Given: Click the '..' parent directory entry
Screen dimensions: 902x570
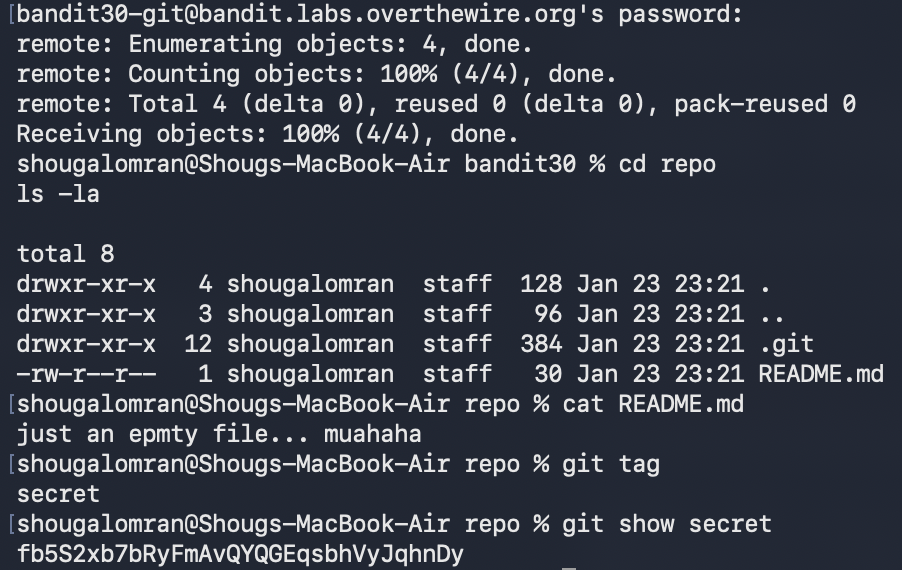Looking at the screenshot, I should click(x=771, y=314).
